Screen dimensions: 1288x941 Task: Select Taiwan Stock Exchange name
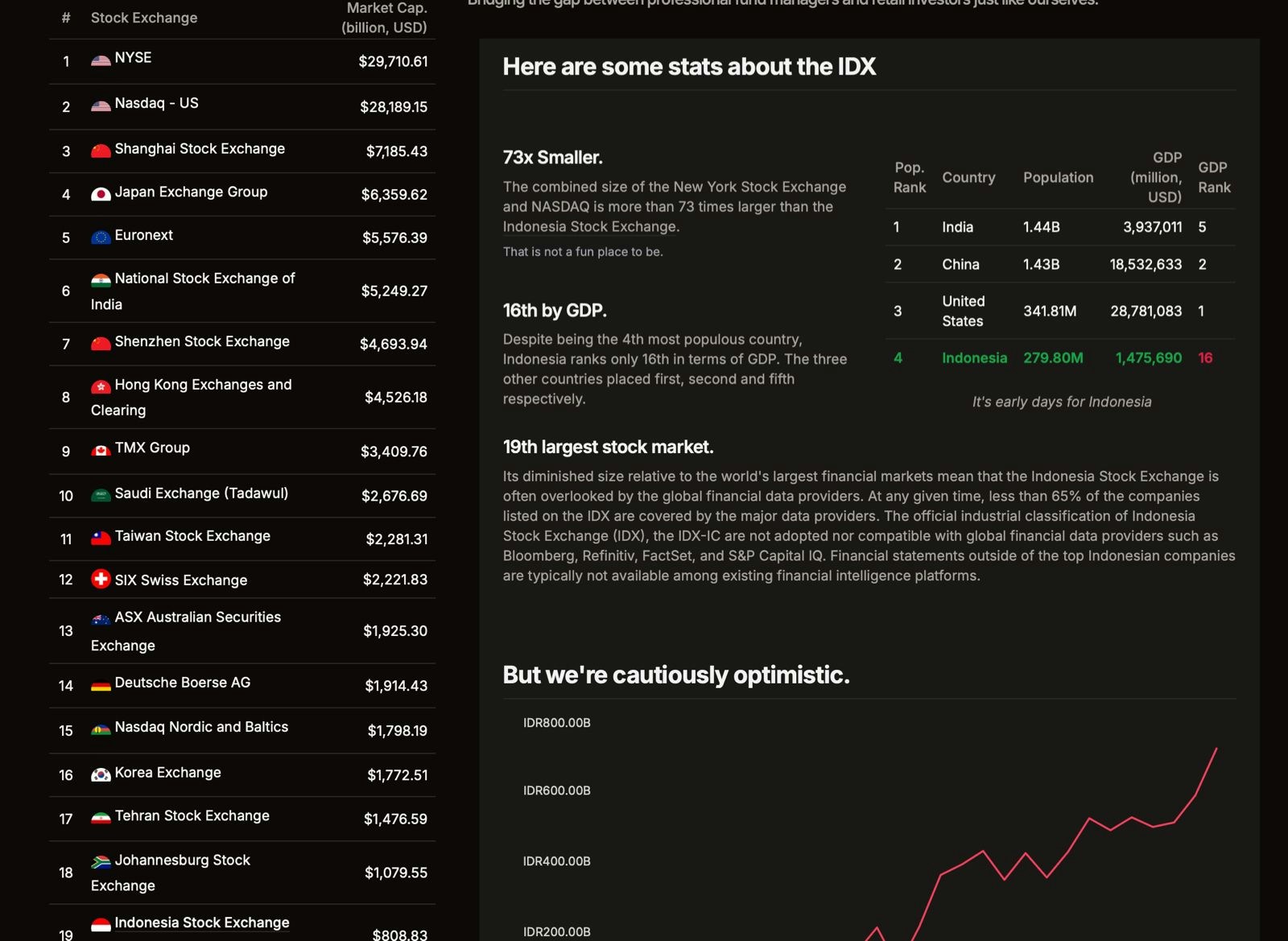(192, 536)
